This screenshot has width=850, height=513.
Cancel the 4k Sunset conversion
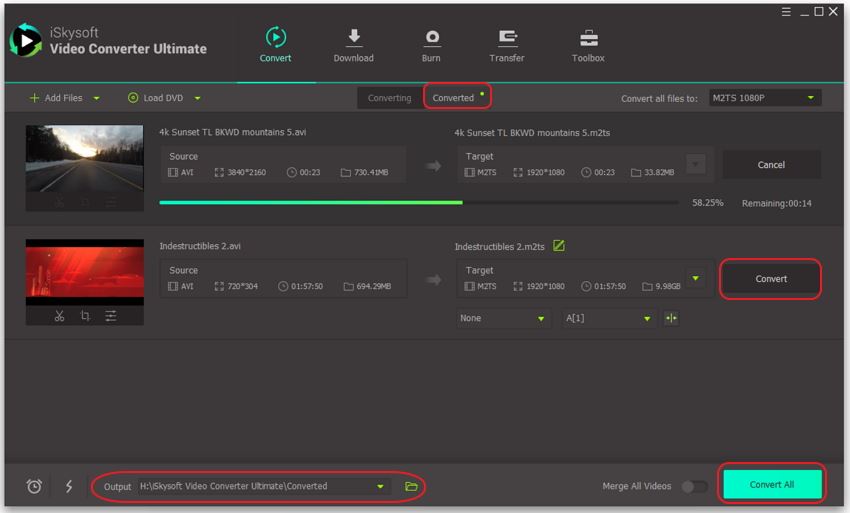click(x=771, y=165)
